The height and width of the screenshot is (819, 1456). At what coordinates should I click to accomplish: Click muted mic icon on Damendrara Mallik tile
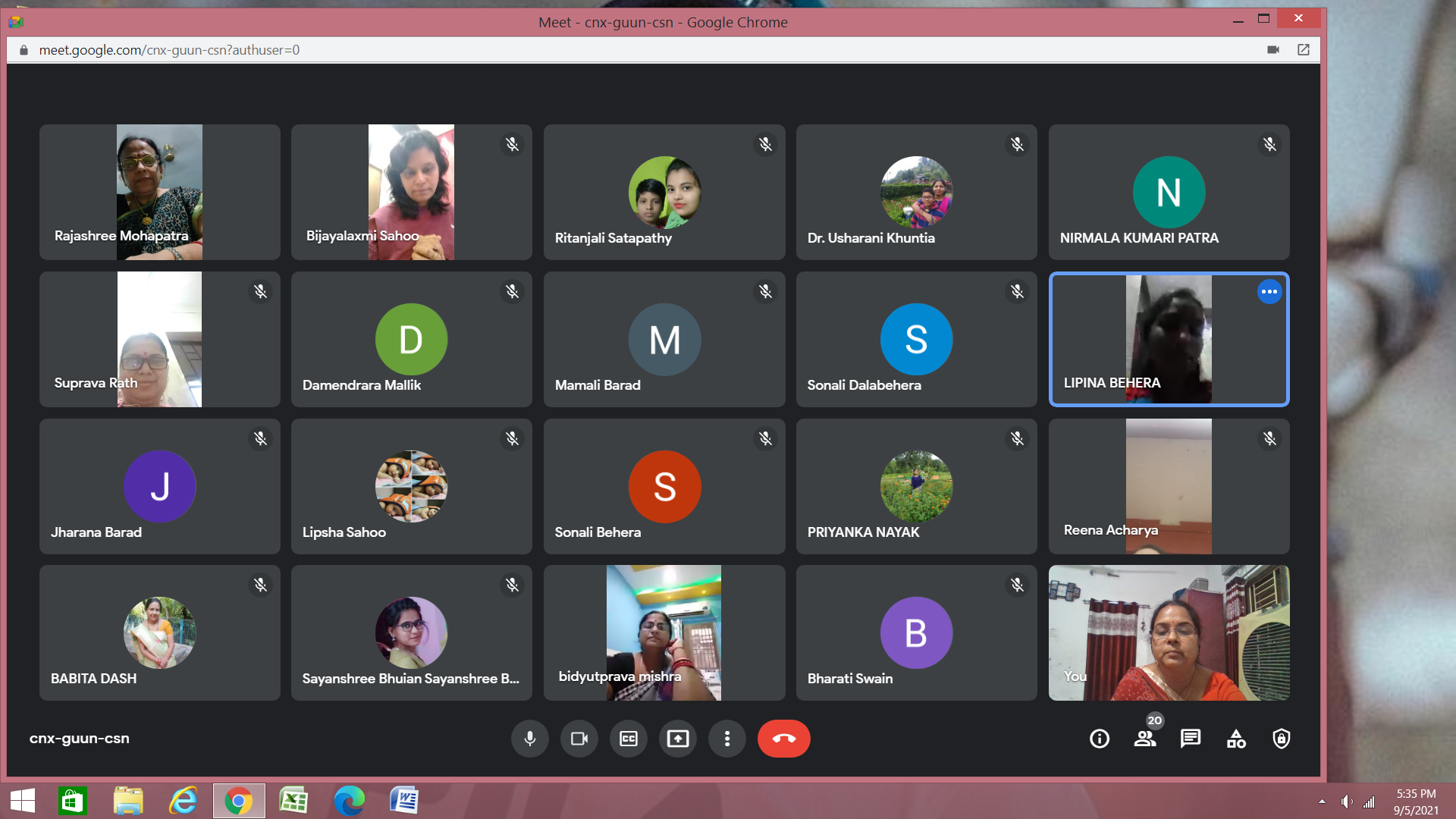tap(513, 291)
